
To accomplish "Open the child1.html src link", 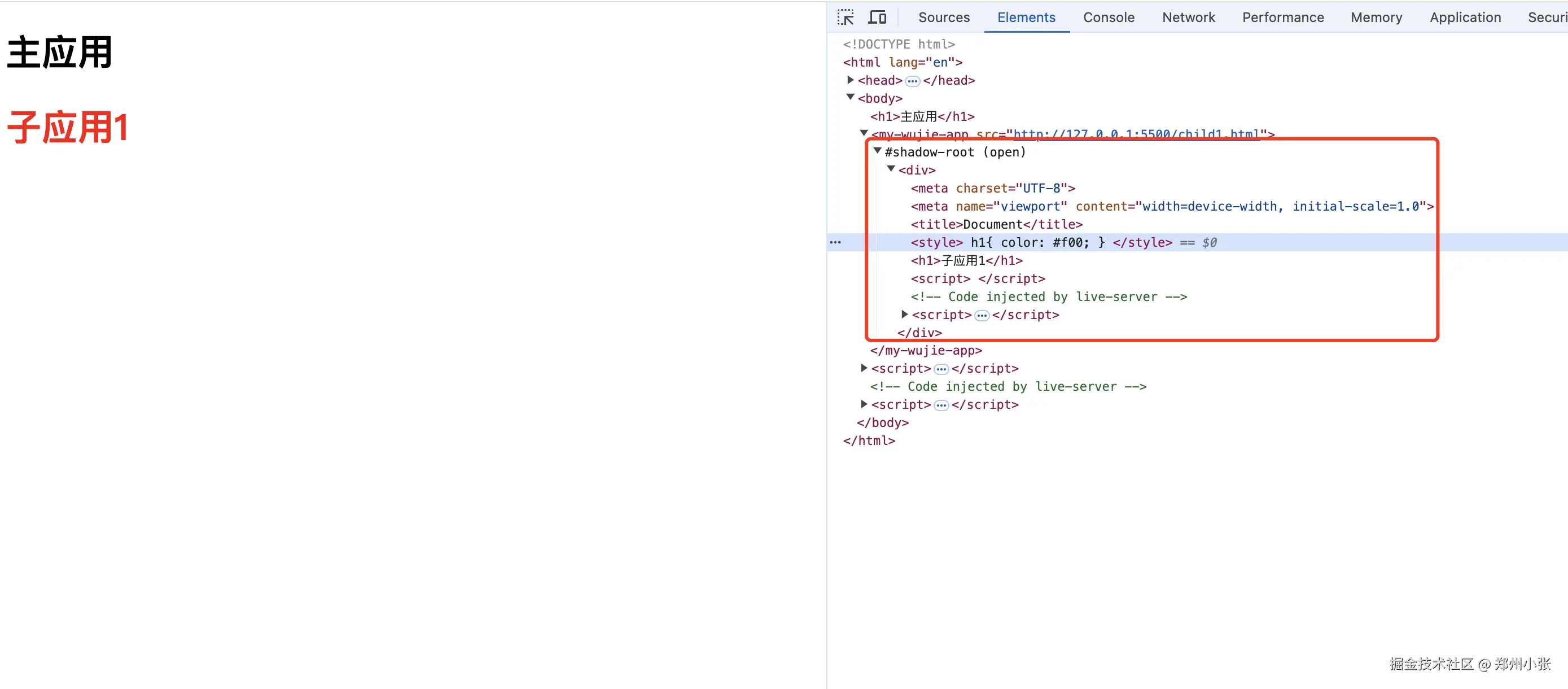I will pos(1136,134).
